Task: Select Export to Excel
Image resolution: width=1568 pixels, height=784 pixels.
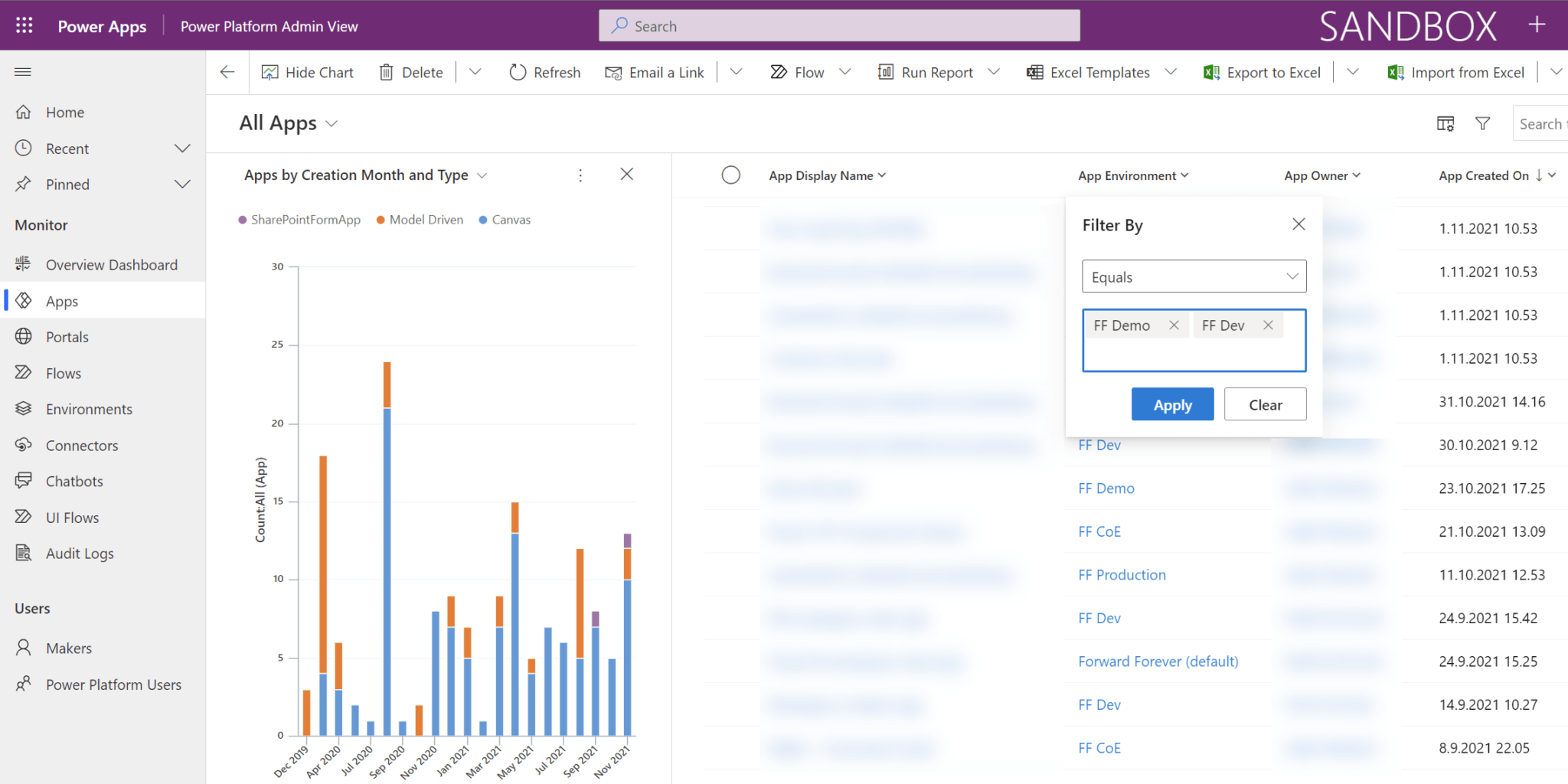Action: click(1213, 71)
